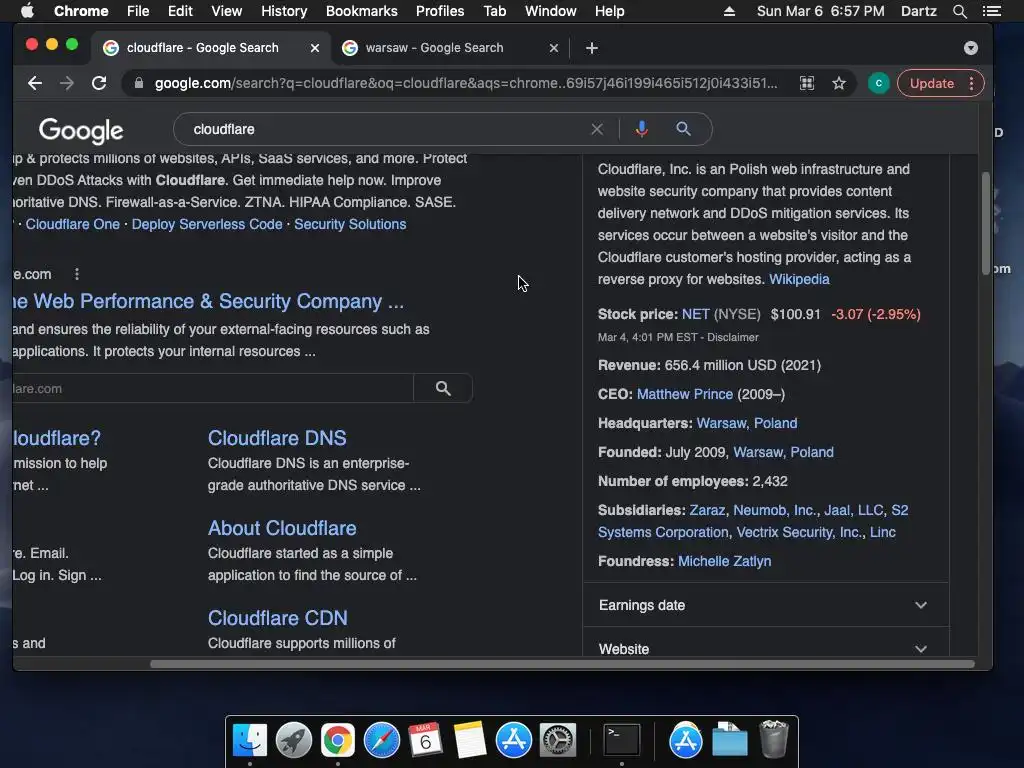Open the History menu
1024x768 pixels.
pos(284,11)
